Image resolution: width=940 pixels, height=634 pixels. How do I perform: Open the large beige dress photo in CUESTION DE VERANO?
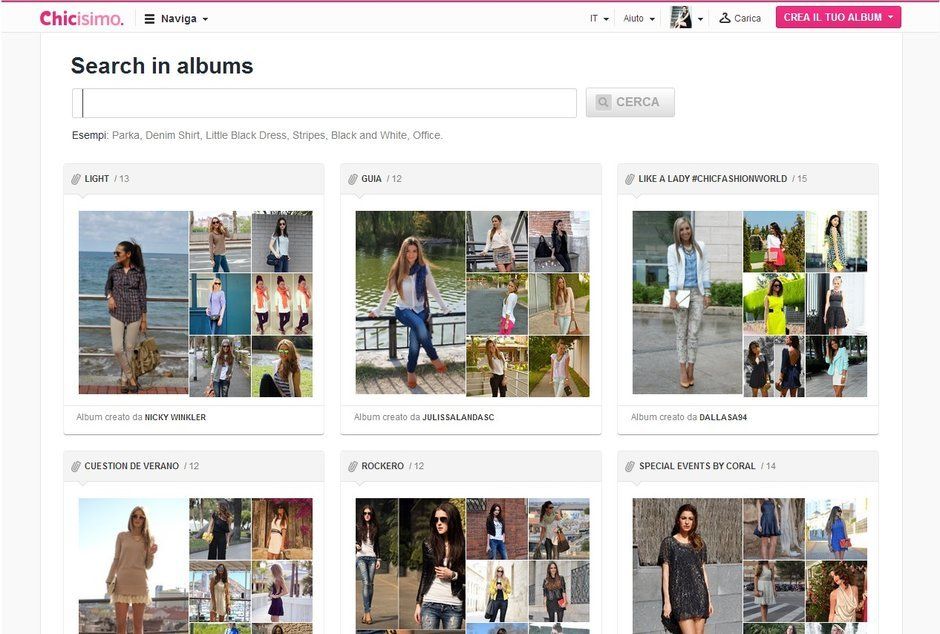[x=133, y=566]
